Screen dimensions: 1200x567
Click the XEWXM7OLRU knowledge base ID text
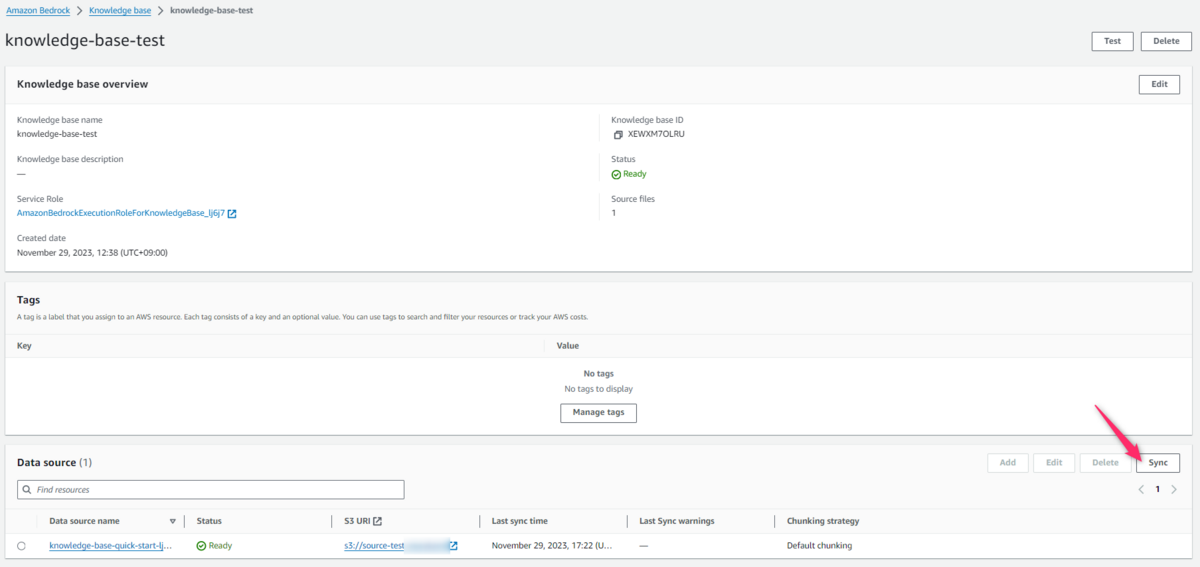point(656,134)
